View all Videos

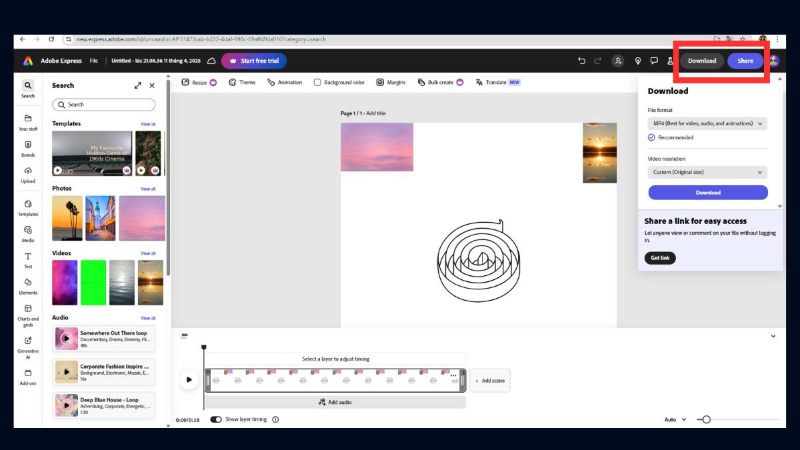pyautogui.click(x=148, y=253)
